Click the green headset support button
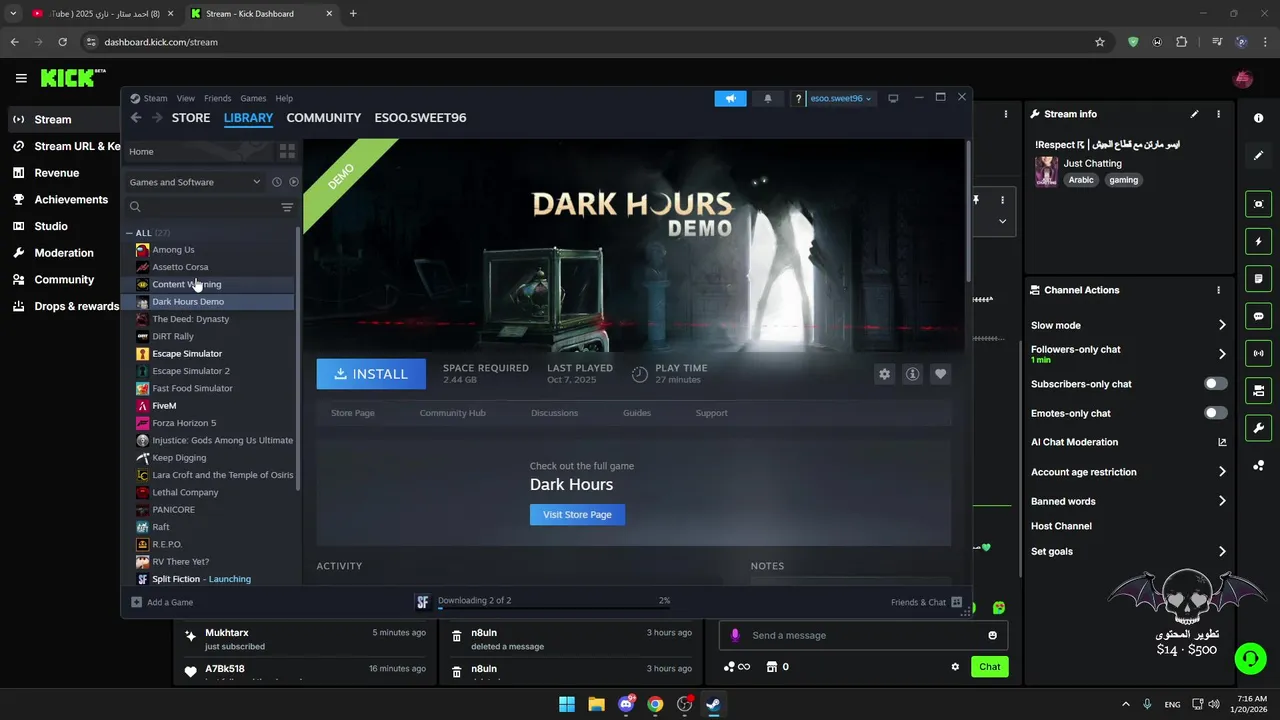 click(x=1250, y=658)
